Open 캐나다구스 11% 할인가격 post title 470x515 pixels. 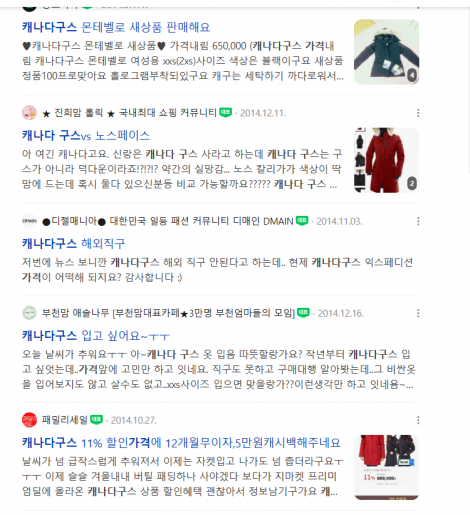point(181,443)
